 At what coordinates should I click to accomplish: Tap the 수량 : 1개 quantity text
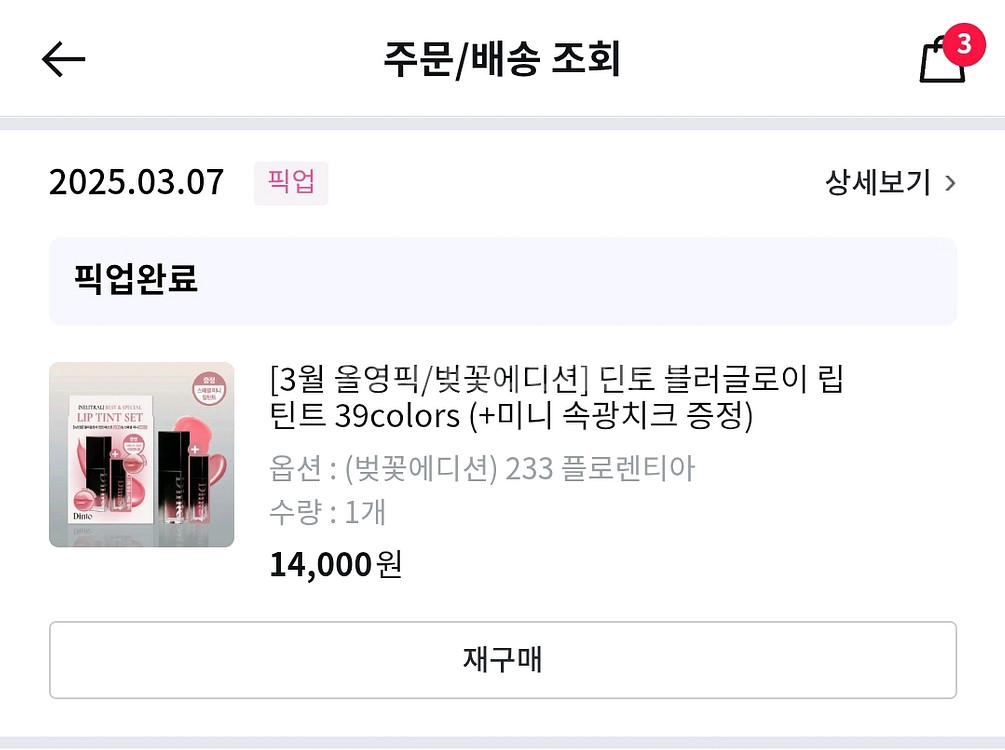pos(327,512)
